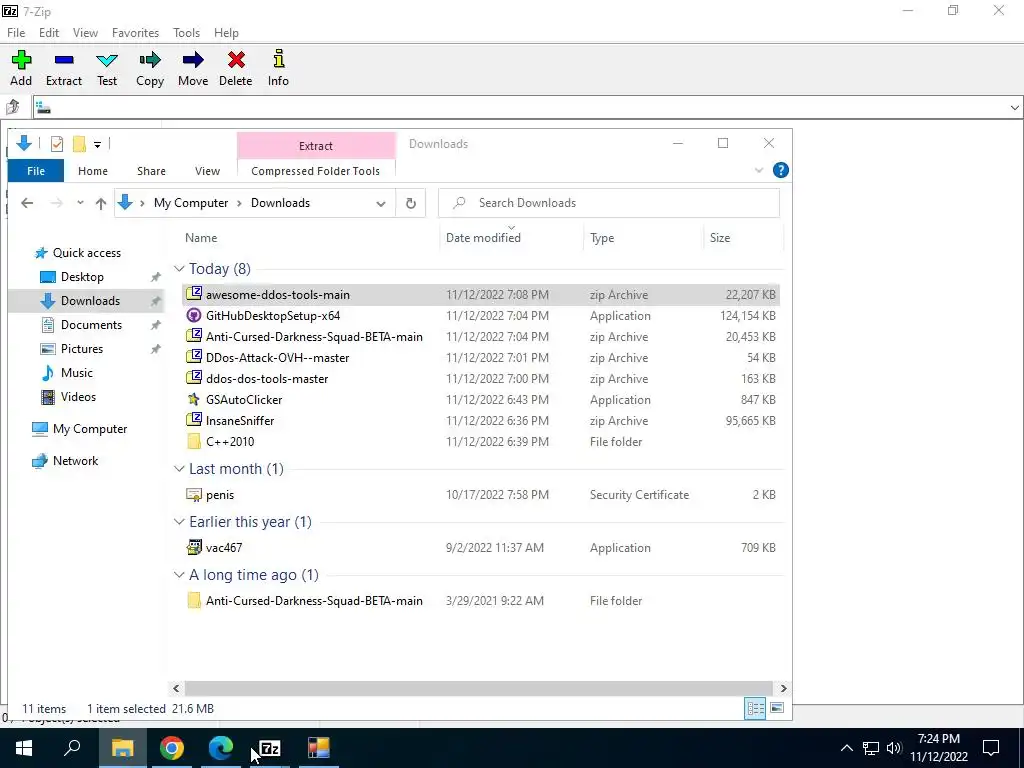The image size is (1024, 768).
Task: Click the Search Downloads input field
Action: click(609, 203)
